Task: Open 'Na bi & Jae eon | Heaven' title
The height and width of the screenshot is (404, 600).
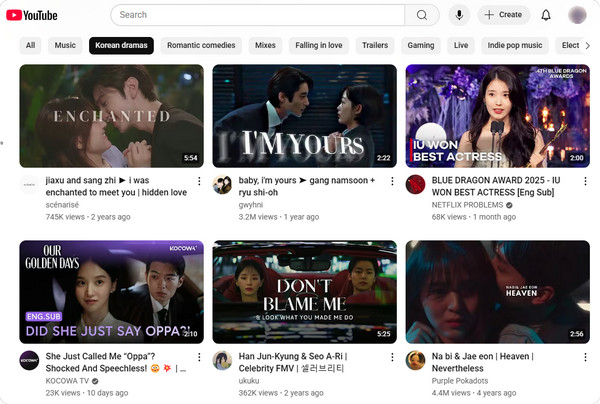Action: point(483,362)
